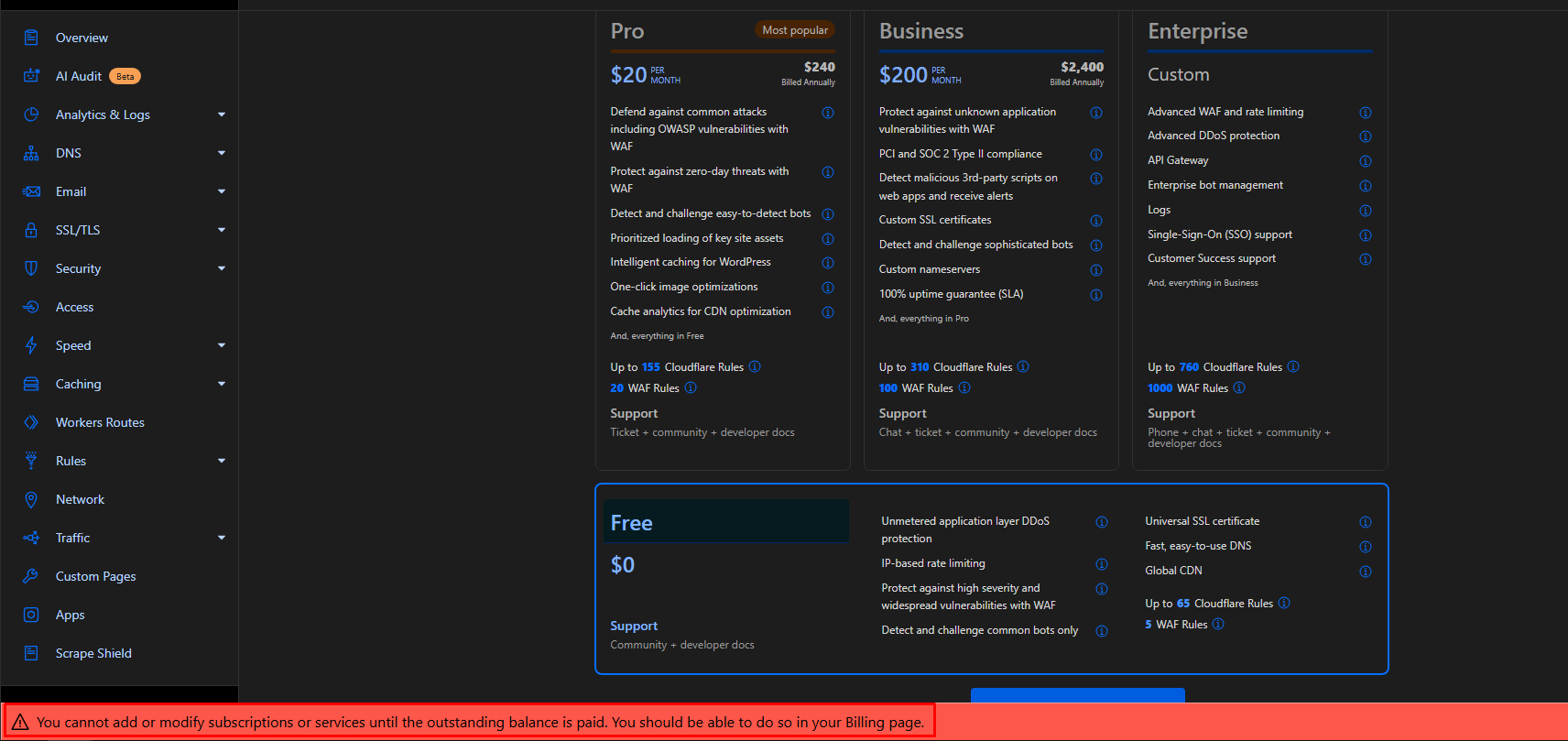Select the Enterprise plan heading
This screenshot has width=1568, height=741.
click(x=1198, y=31)
